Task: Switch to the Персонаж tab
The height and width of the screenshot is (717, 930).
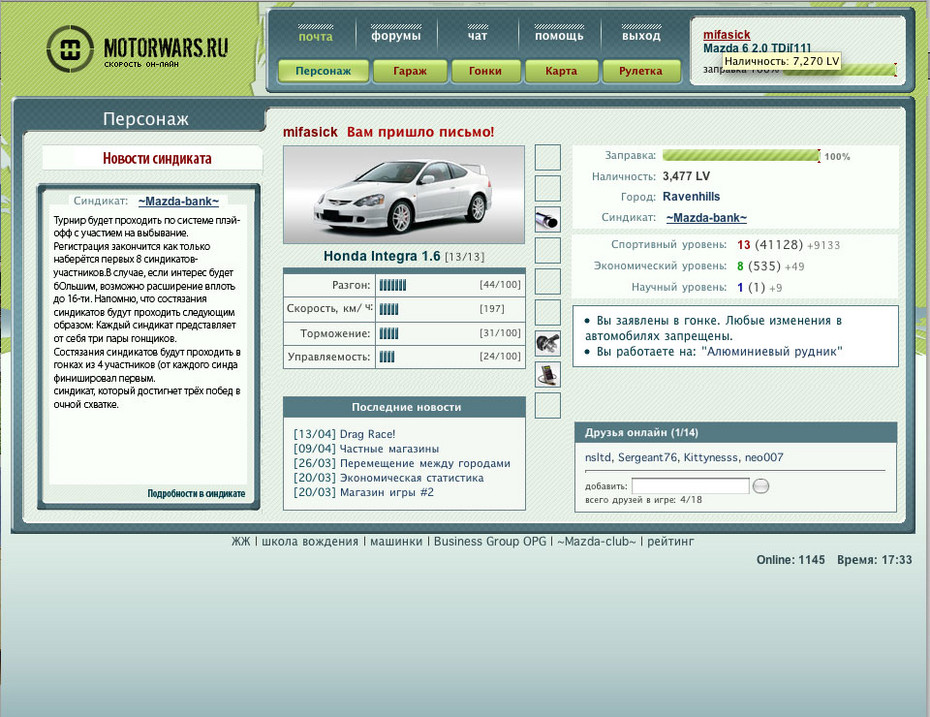Action: 323,71
